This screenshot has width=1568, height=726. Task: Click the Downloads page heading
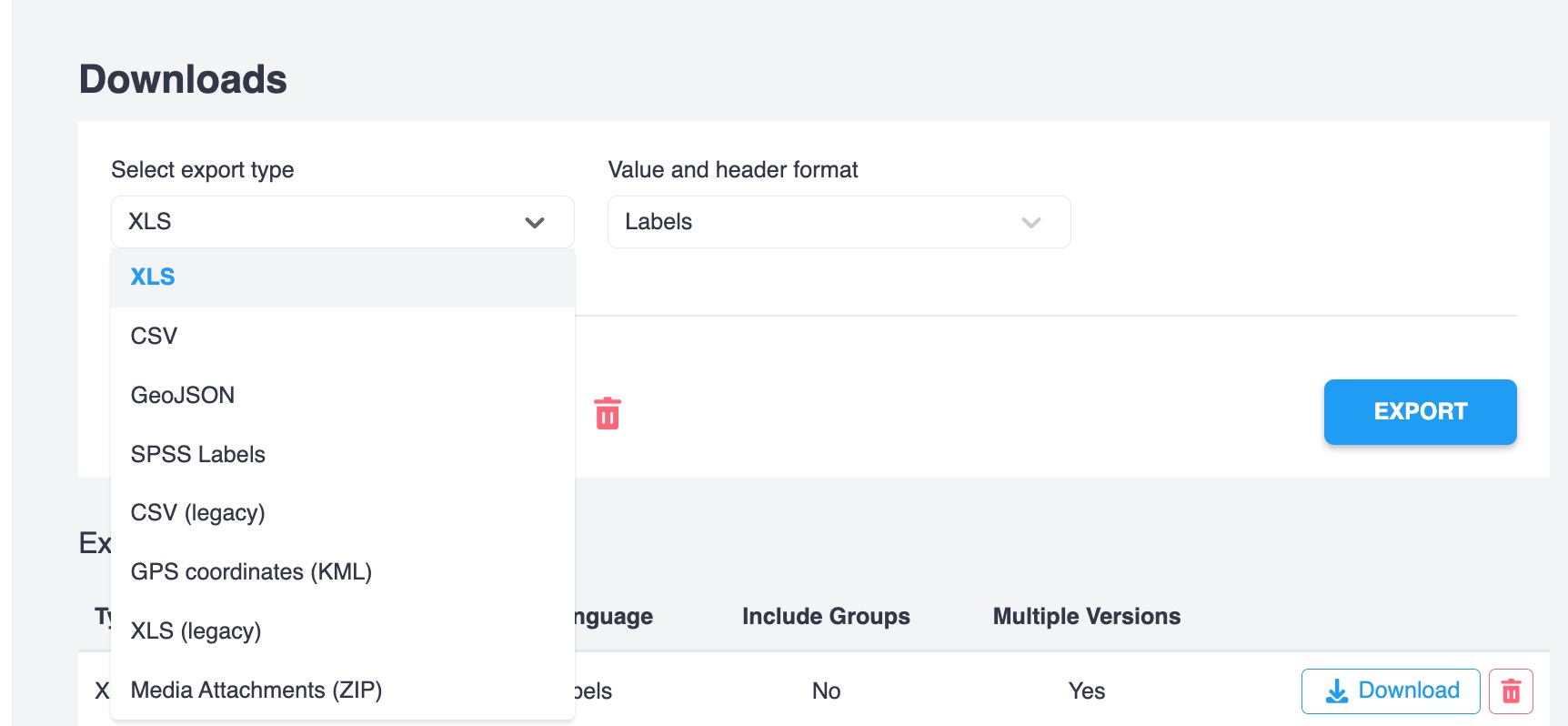183,80
